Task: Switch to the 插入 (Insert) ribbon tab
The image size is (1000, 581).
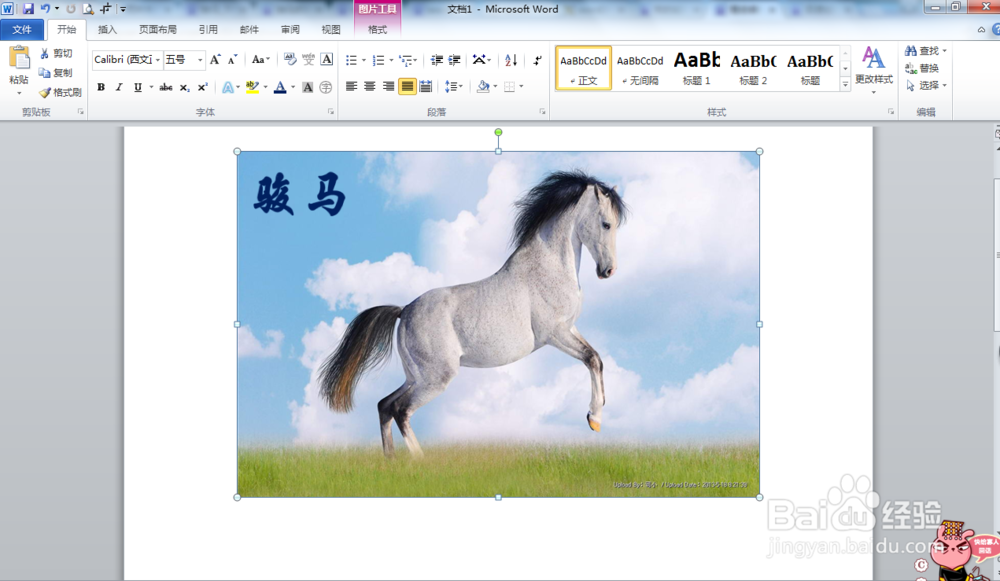Action: point(107,29)
